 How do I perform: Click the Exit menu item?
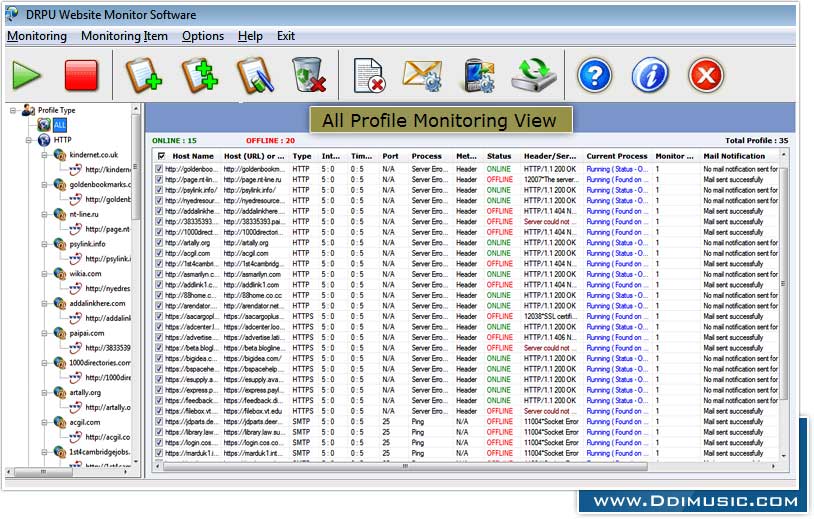(286, 36)
